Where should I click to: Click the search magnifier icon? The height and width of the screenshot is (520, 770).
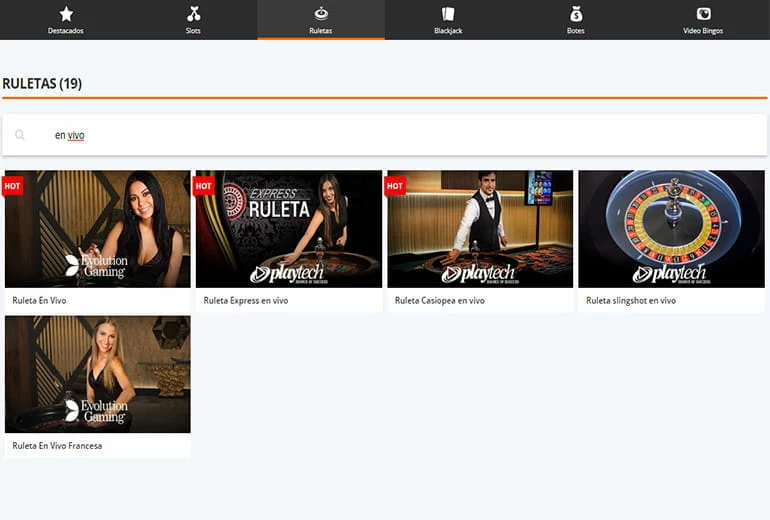click(x=20, y=135)
